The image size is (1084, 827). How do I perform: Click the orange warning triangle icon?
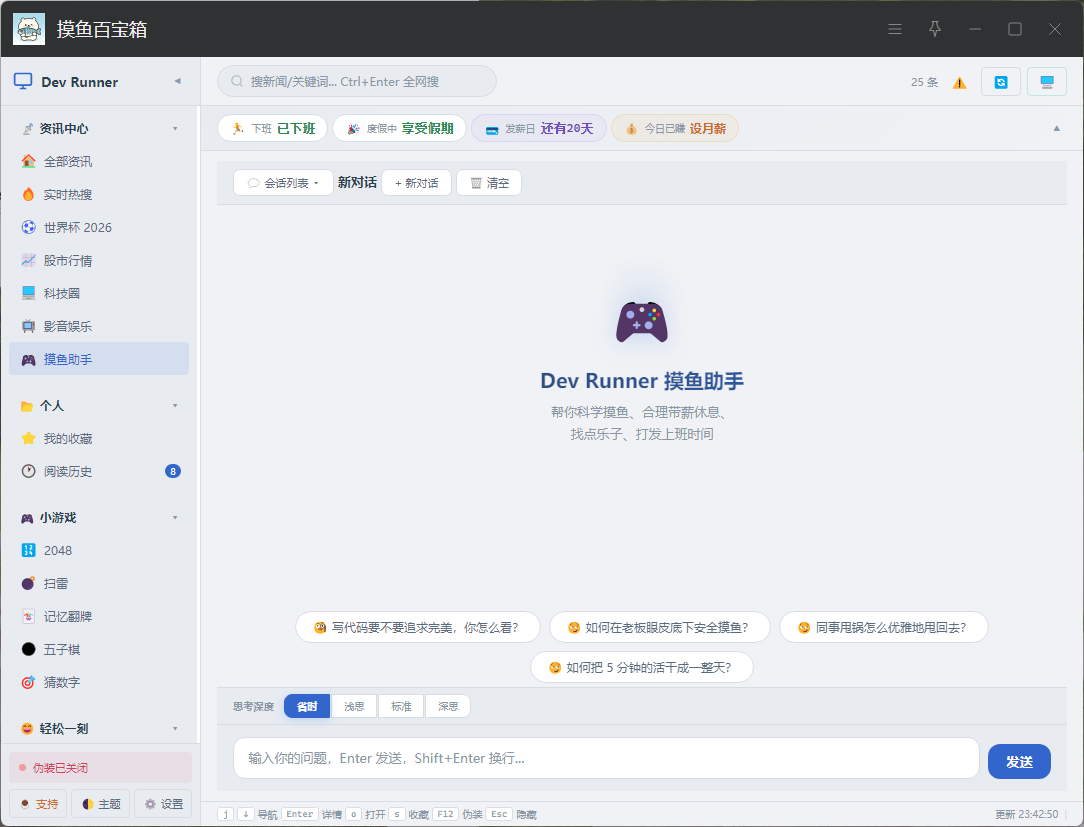960,83
